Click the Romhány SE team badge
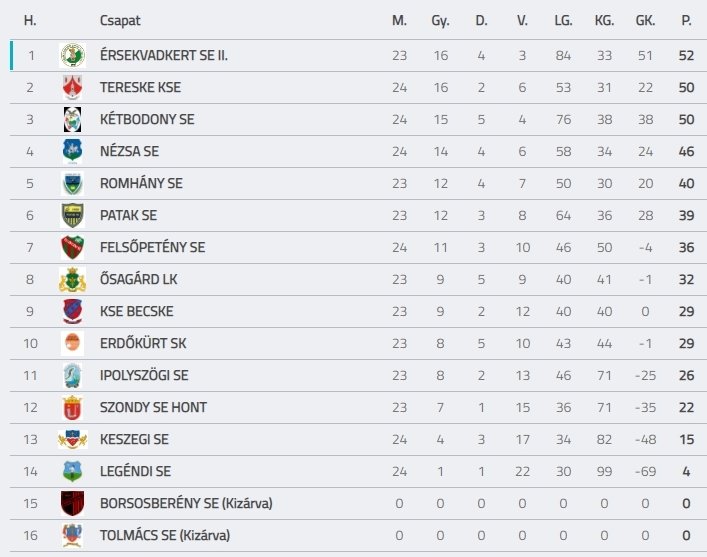The image size is (707, 557). pyautogui.click(x=73, y=184)
